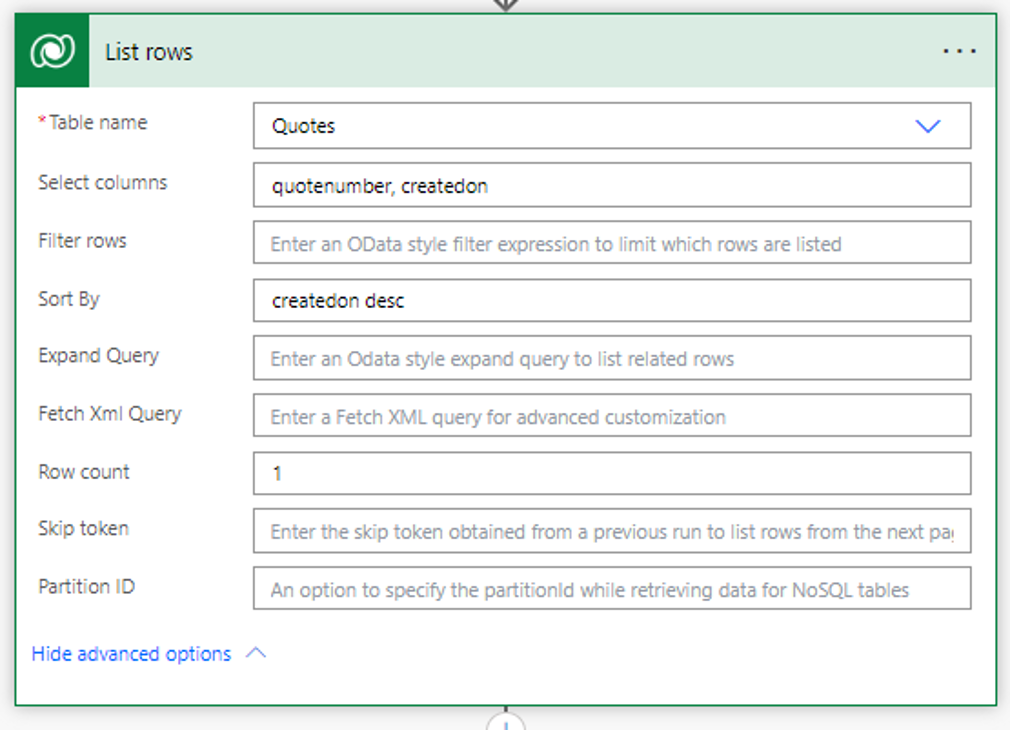
Task: Expand the Table name dropdown arrow
Action: click(x=928, y=126)
